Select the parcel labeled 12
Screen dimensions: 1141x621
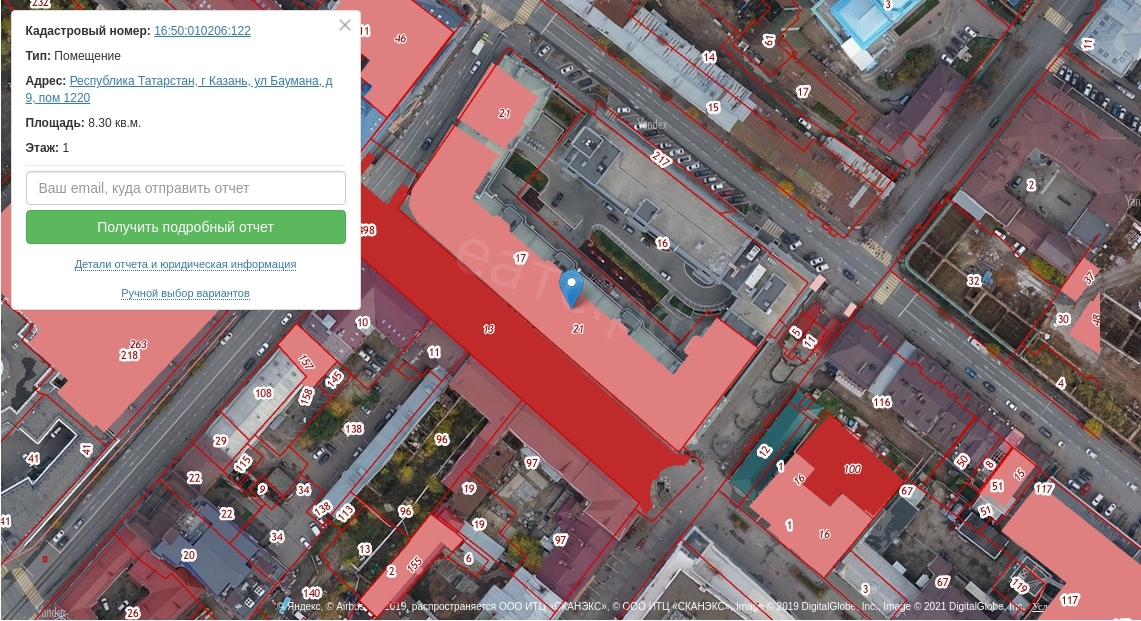[764, 451]
